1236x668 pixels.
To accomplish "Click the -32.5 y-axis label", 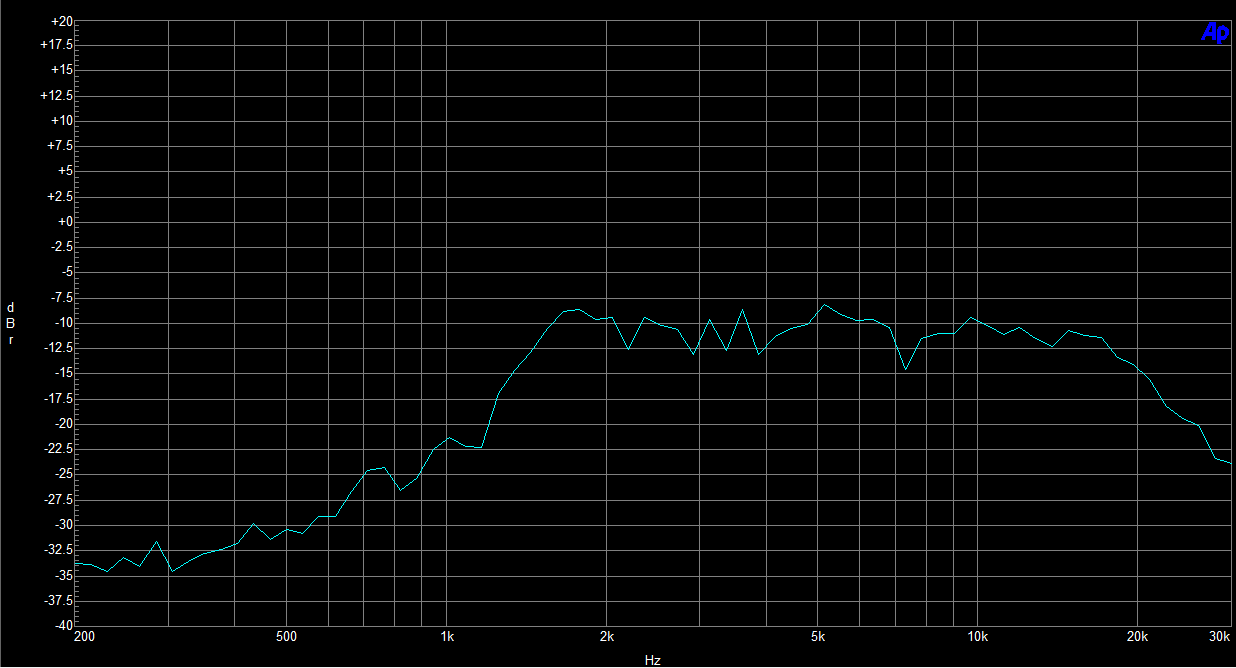I will click(x=57, y=549).
